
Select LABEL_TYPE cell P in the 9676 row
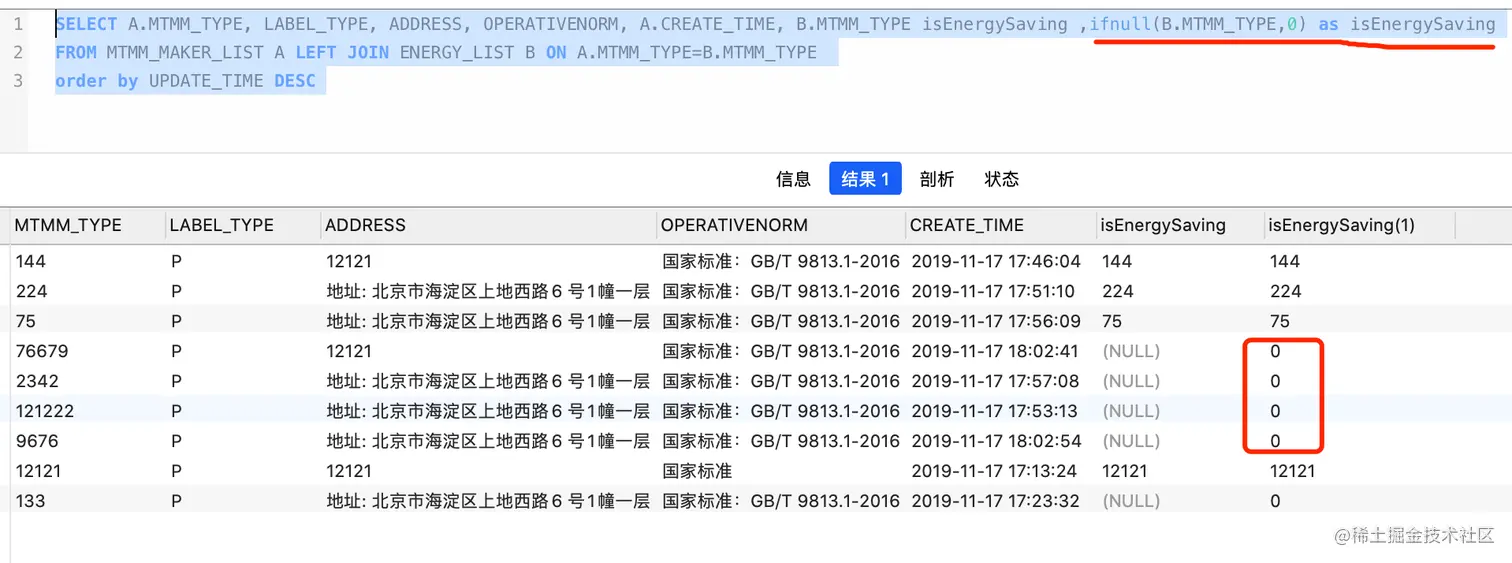pos(176,441)
